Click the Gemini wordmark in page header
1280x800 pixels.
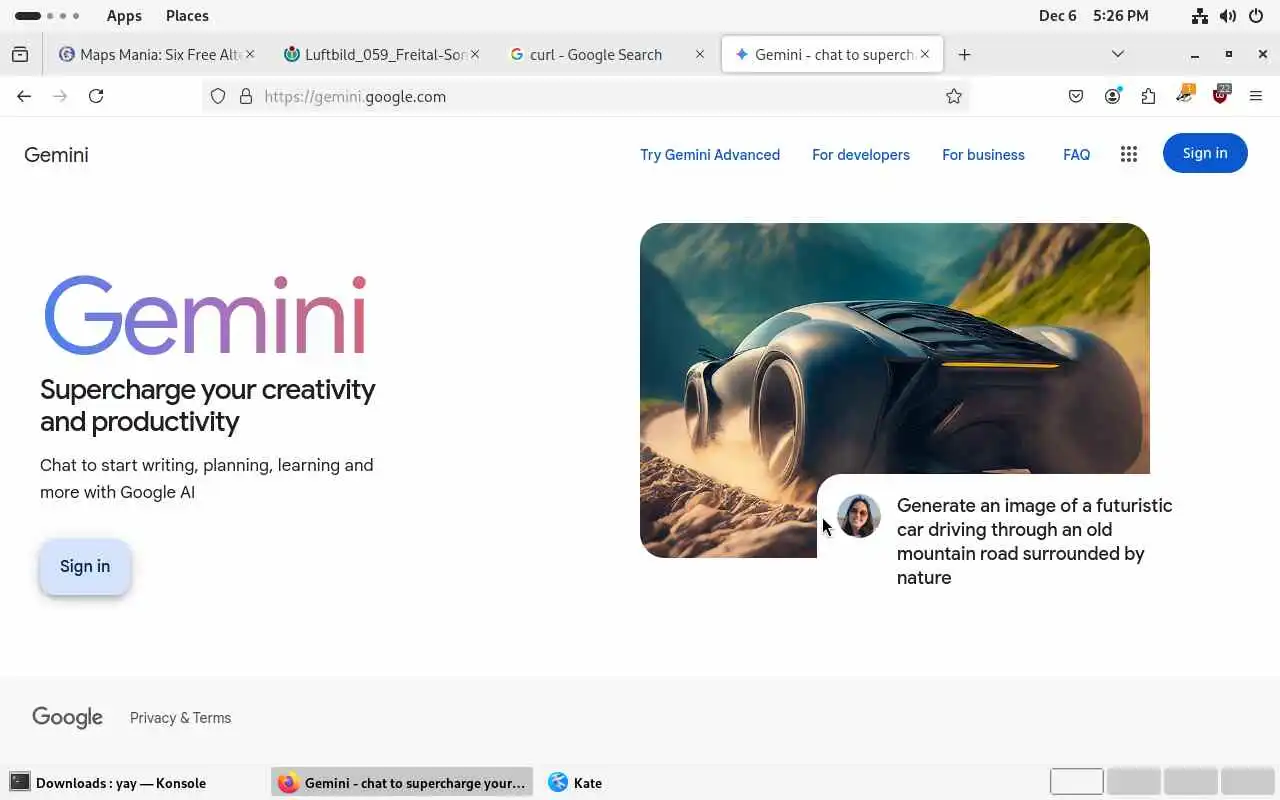pos(56,155)
